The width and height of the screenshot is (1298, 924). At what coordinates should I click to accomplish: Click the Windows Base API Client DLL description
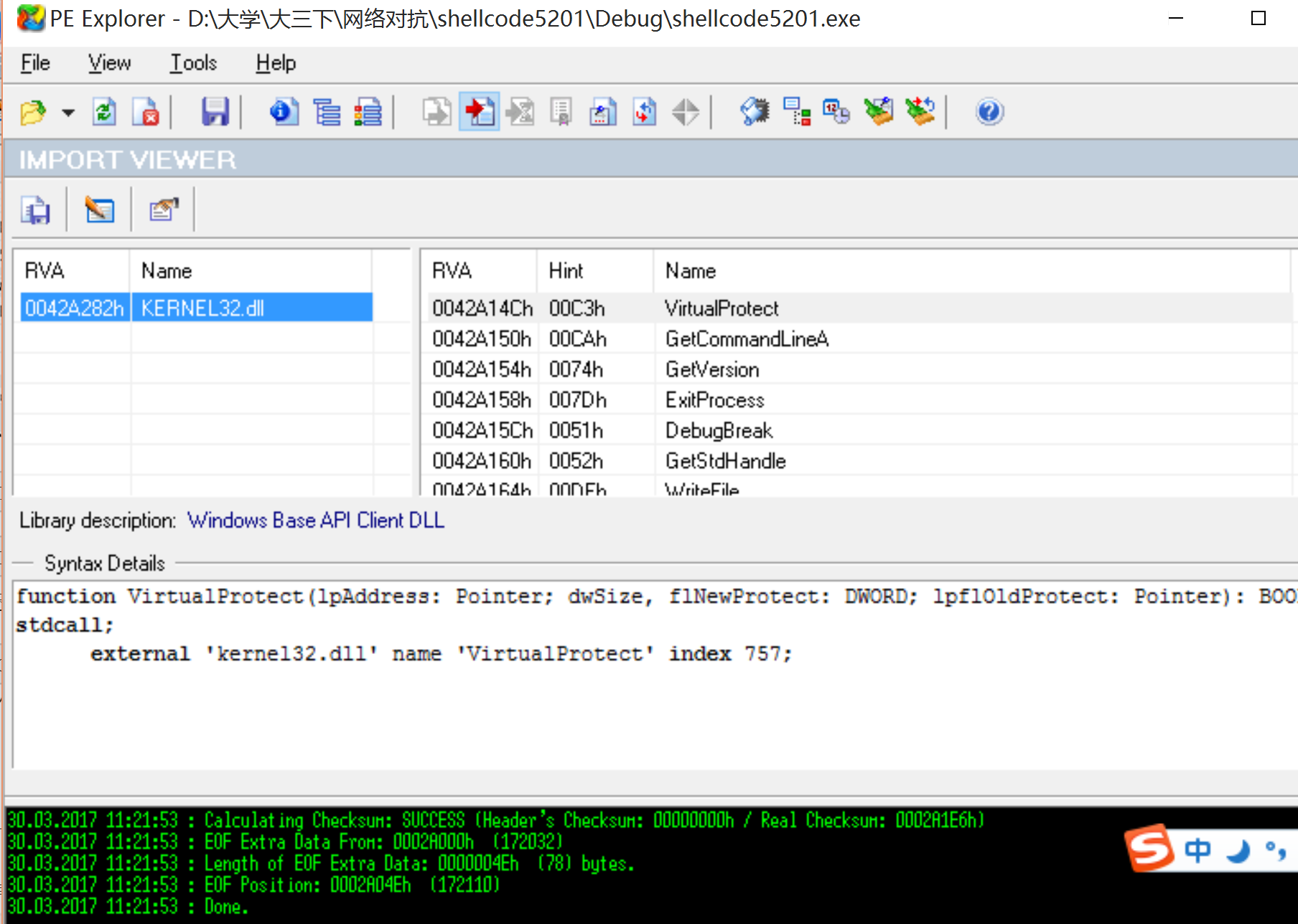click(x=316, y=520)
